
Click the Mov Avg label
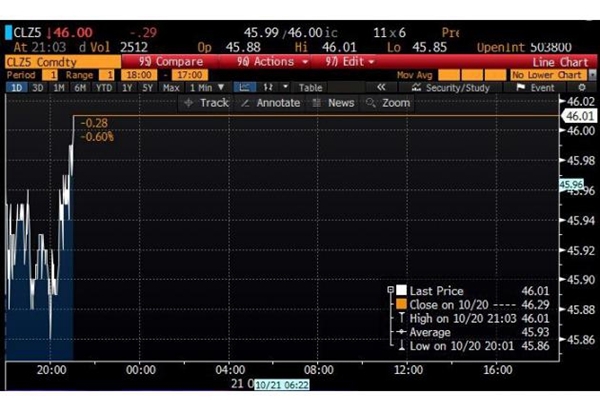click(414, 75)
